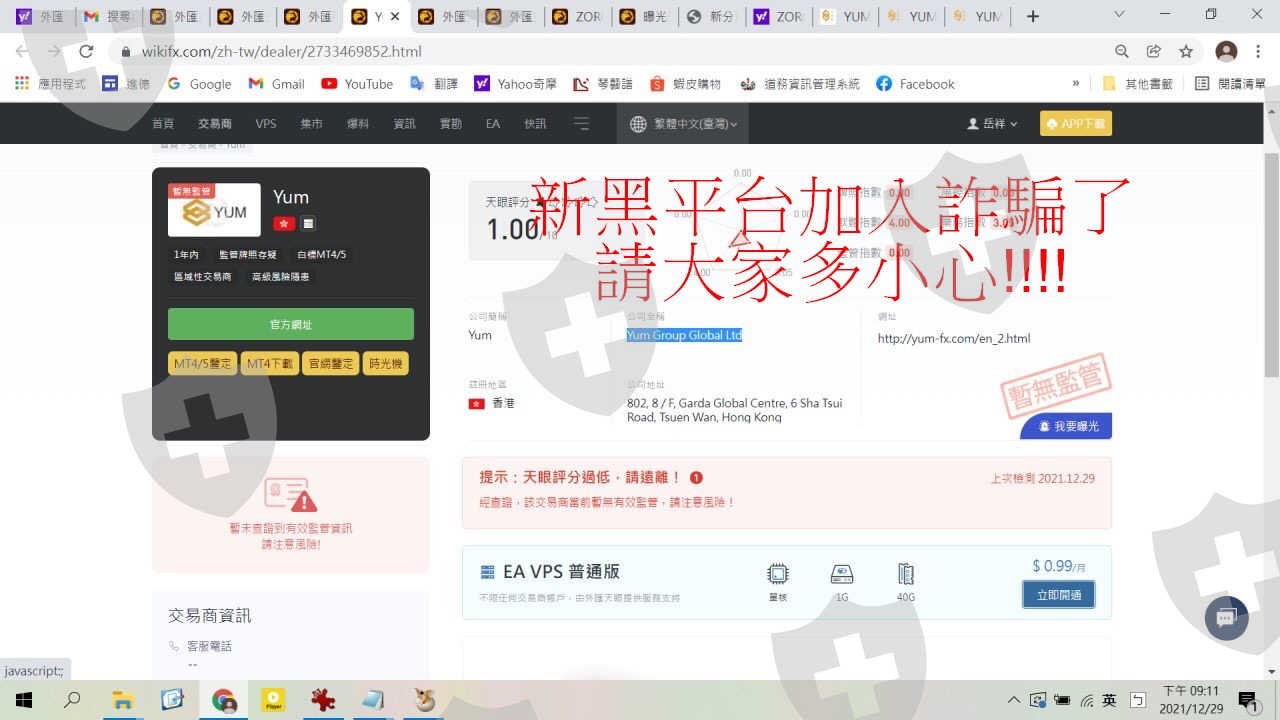Switch to the 新分 browser tab
This screenshot has height=720, width=1280.
click(x=711, y=16)
